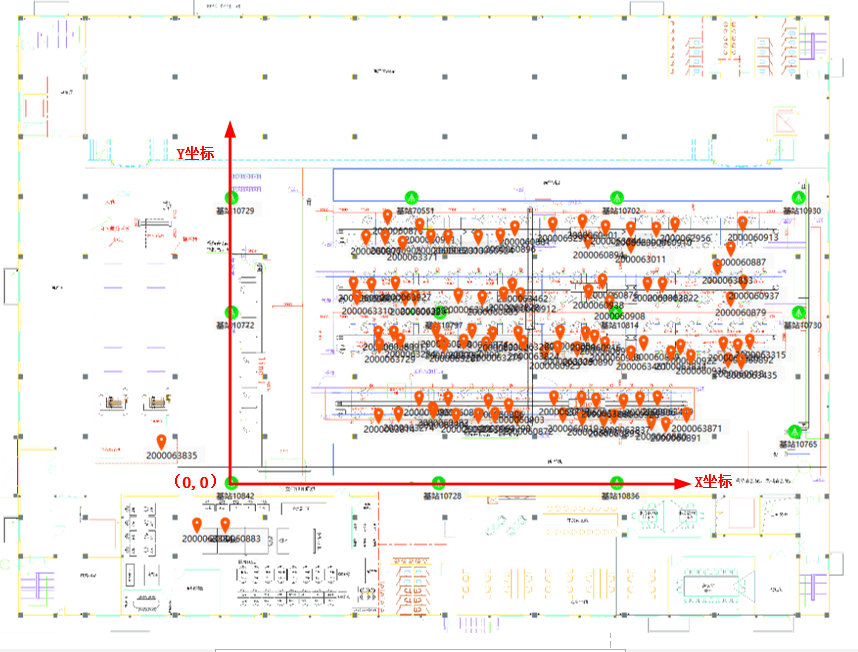Click the green base station 基站10729 marker
The image size is (858, 652).
(232, 197)
